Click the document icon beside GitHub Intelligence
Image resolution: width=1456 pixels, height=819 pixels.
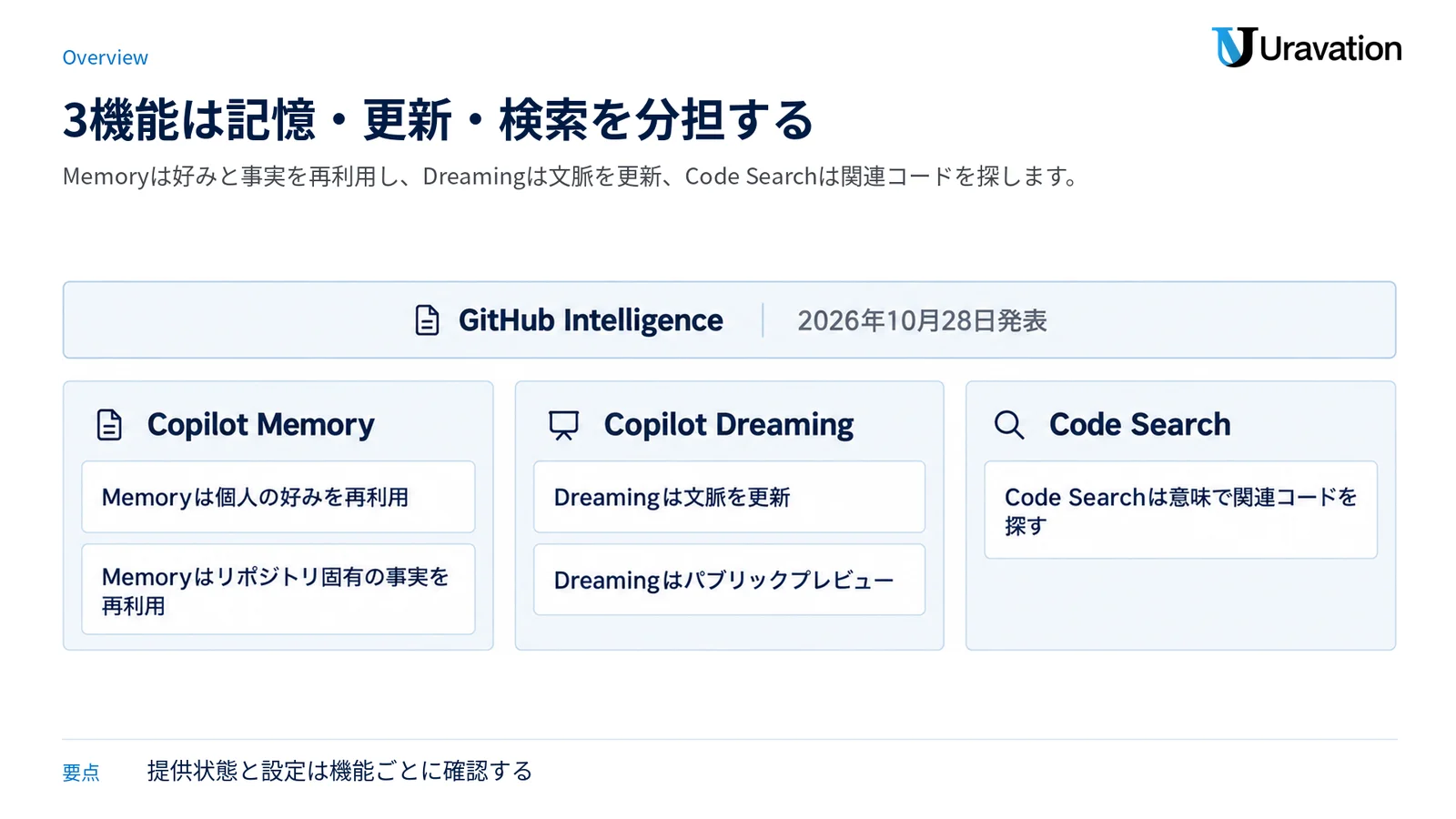click(427, 320)
